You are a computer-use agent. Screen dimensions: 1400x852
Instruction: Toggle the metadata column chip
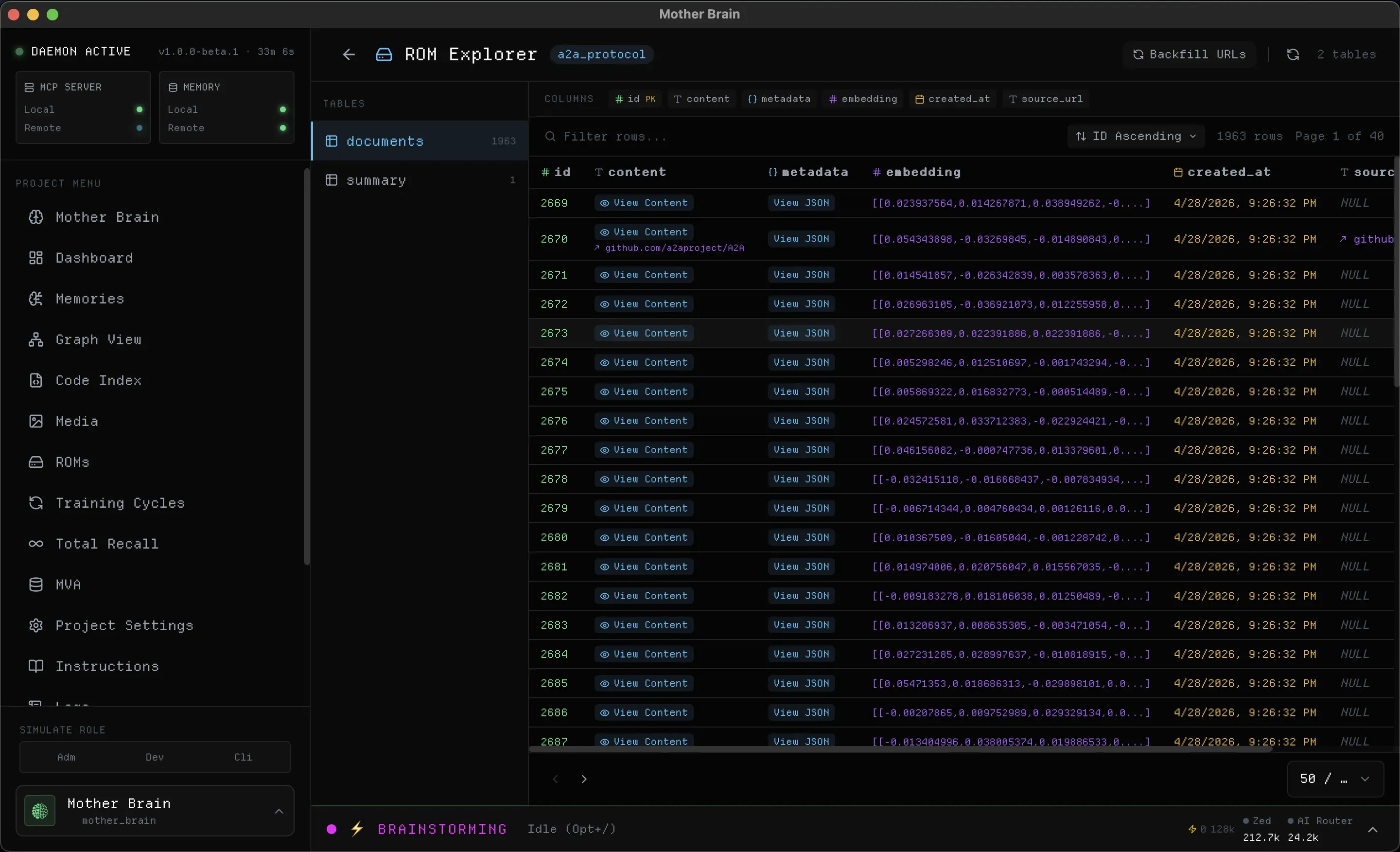pyautogui.click(x=779, y=99)
